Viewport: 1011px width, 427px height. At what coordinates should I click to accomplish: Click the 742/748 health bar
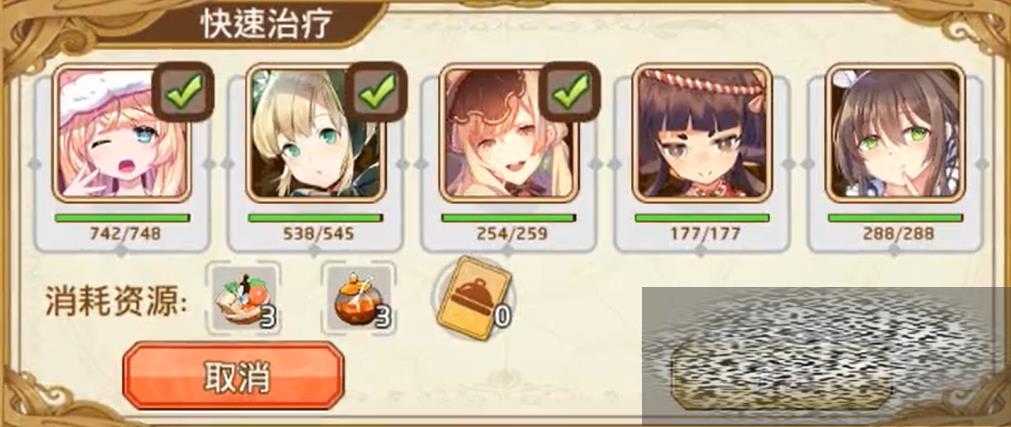click(x=122, y=218)
